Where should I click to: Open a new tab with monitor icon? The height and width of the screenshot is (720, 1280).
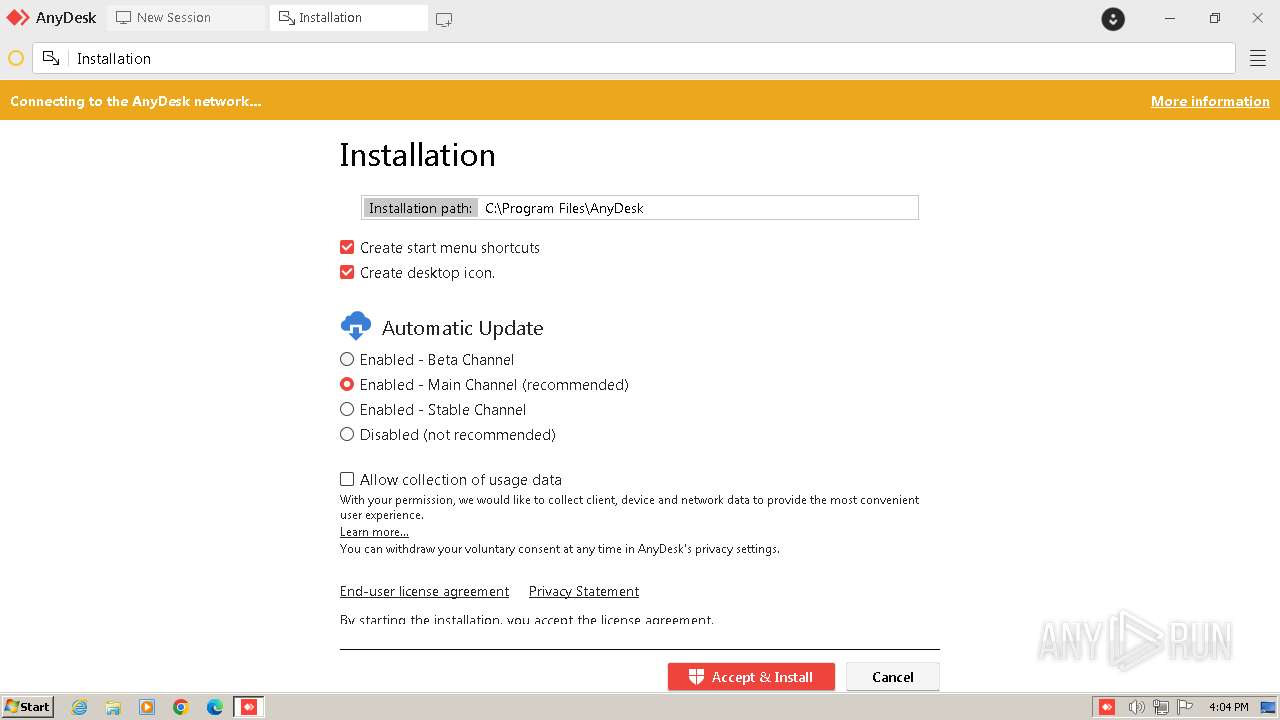[x=444, y=18]
